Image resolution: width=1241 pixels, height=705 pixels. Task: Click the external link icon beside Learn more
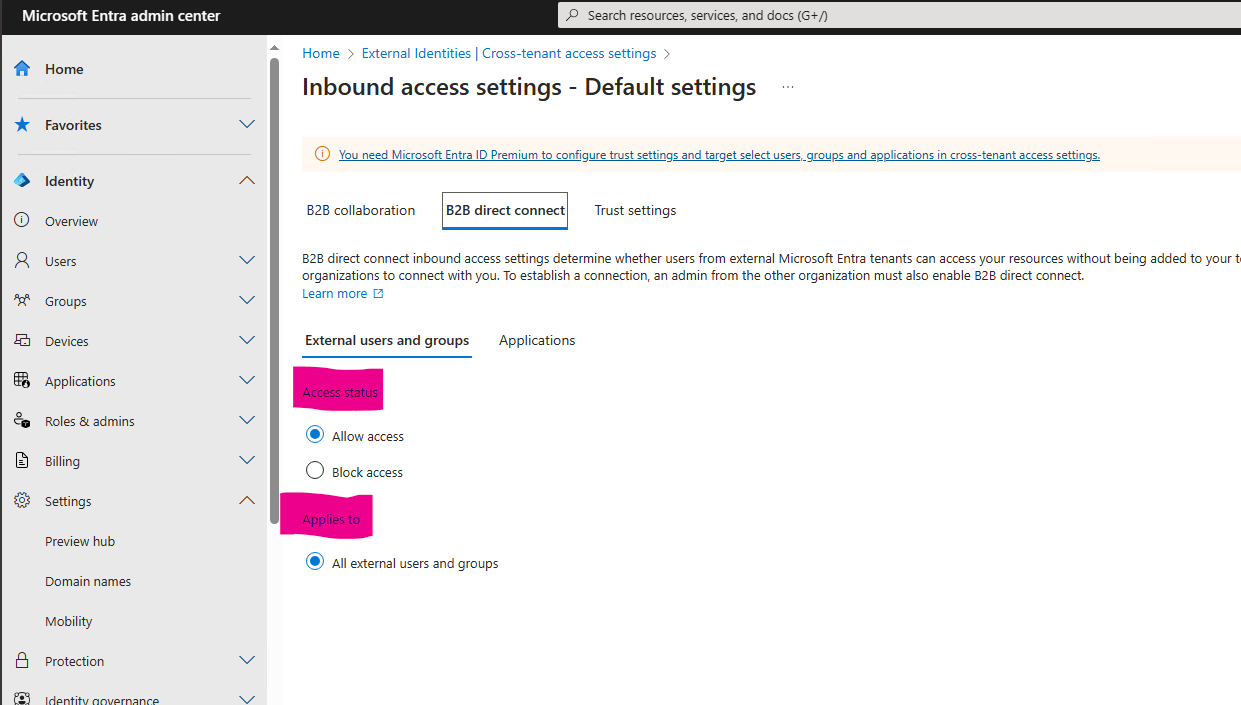pos(378,294)
